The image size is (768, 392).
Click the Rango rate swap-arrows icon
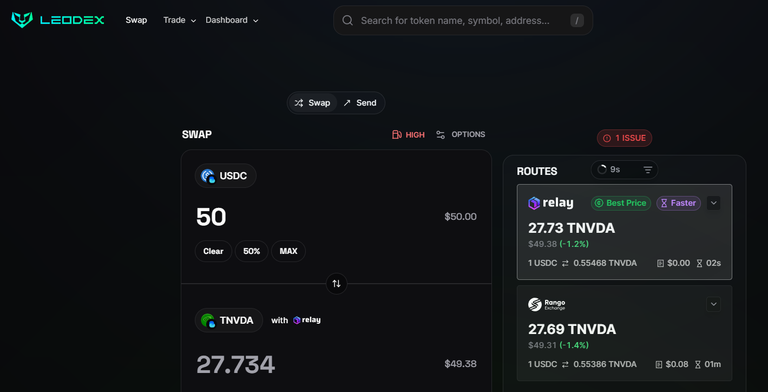[565, 365]
